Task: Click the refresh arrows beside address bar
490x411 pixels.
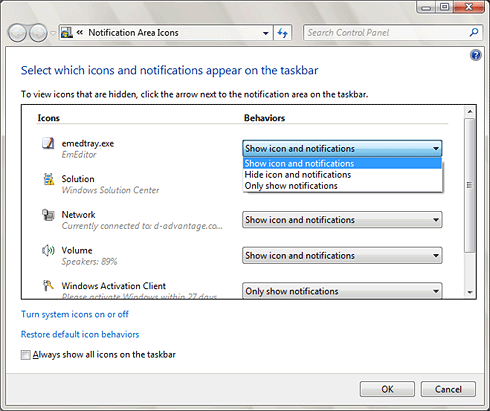Action: click(x=283, y=33)
